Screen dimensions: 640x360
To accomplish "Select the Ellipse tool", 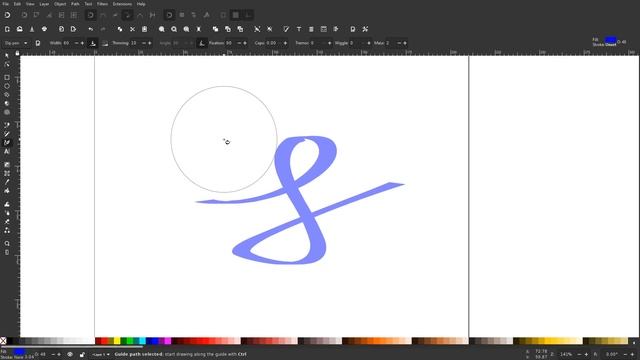I will pos(7,86).
